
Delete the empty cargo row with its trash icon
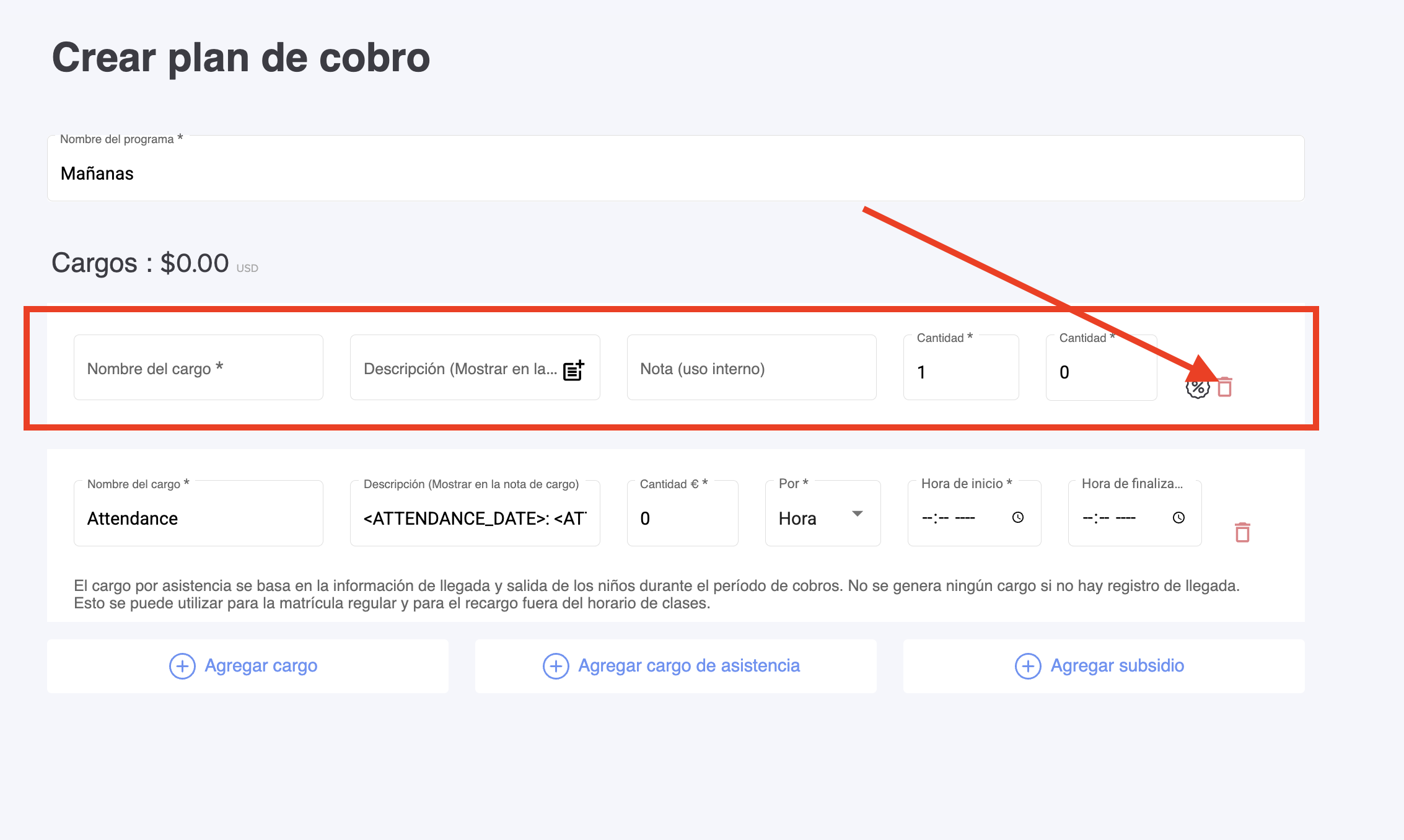1224,387
